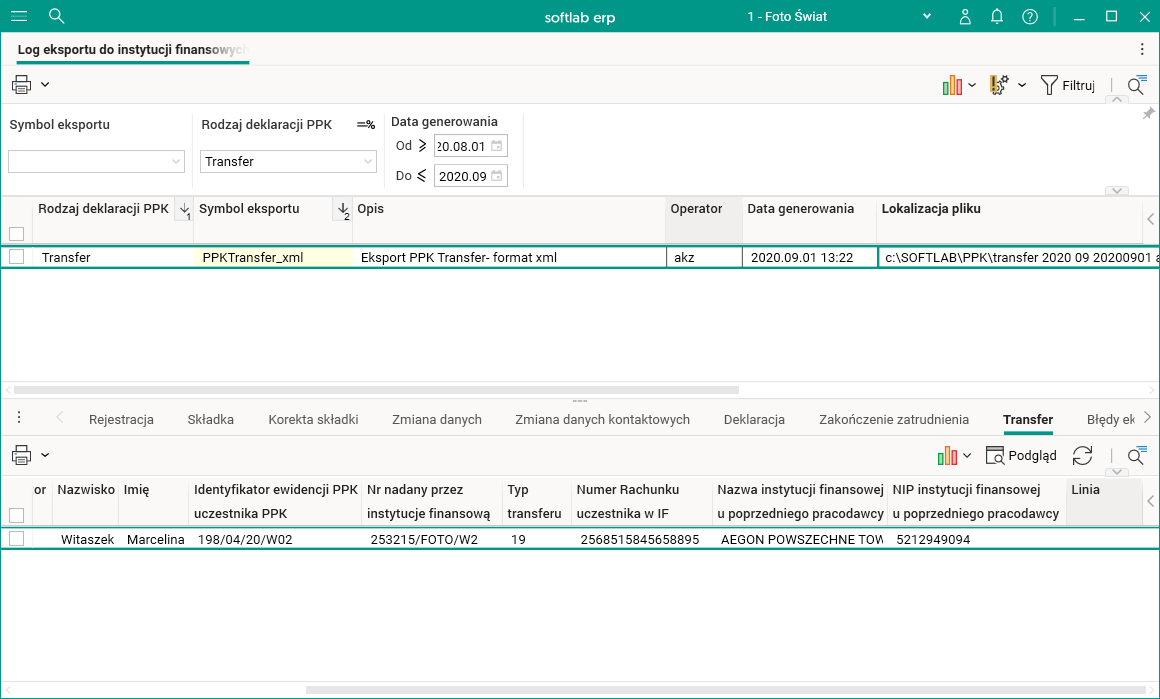The height and width of the screenshot is (699, 1160).
Task: Collapse the filter panel with up chevron
Action: click(x=1116, y=100)
